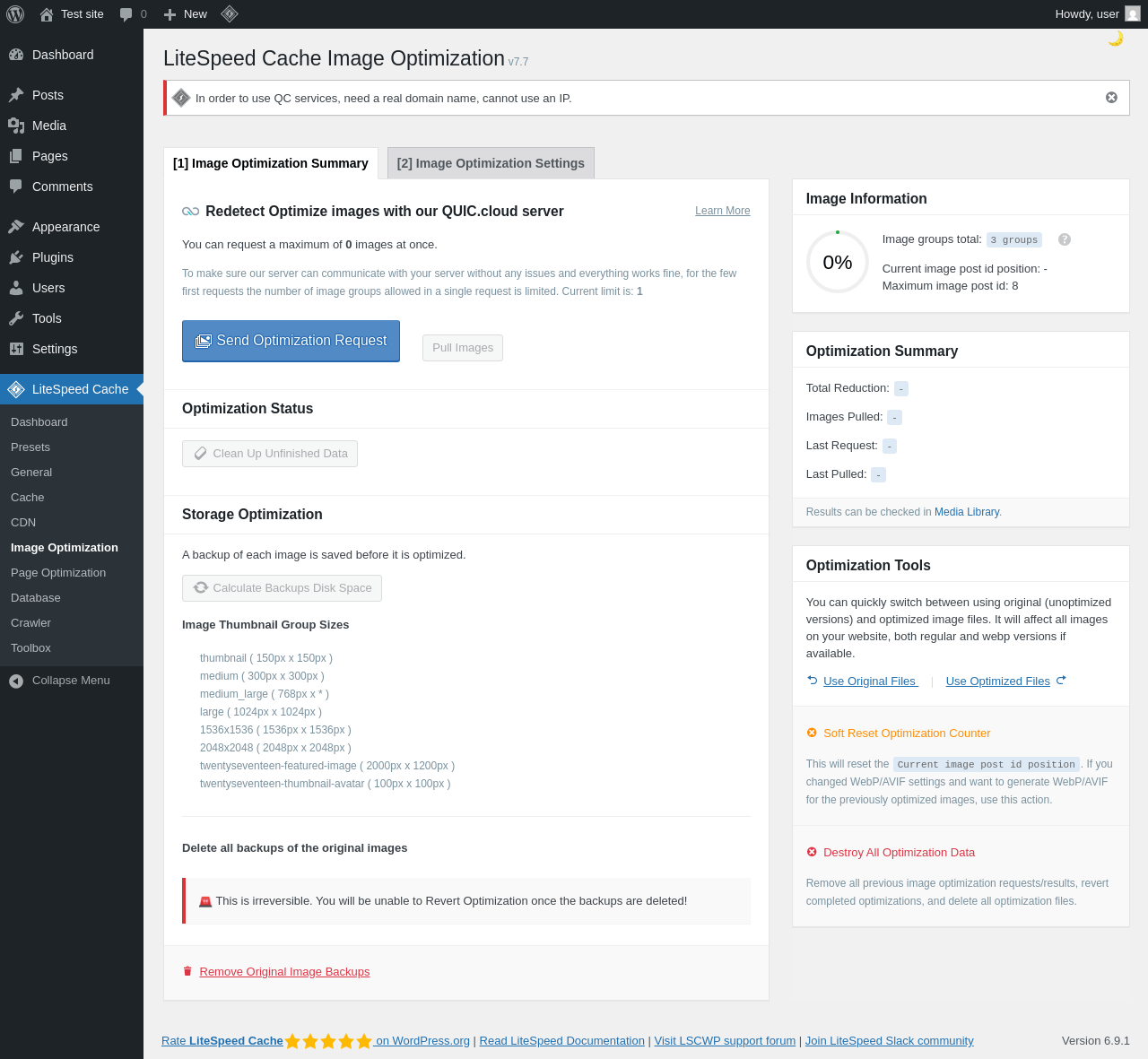Click 'Maximum image post id: 8' text
This screenshot has height=1059, width=1148.
[950, 286]
